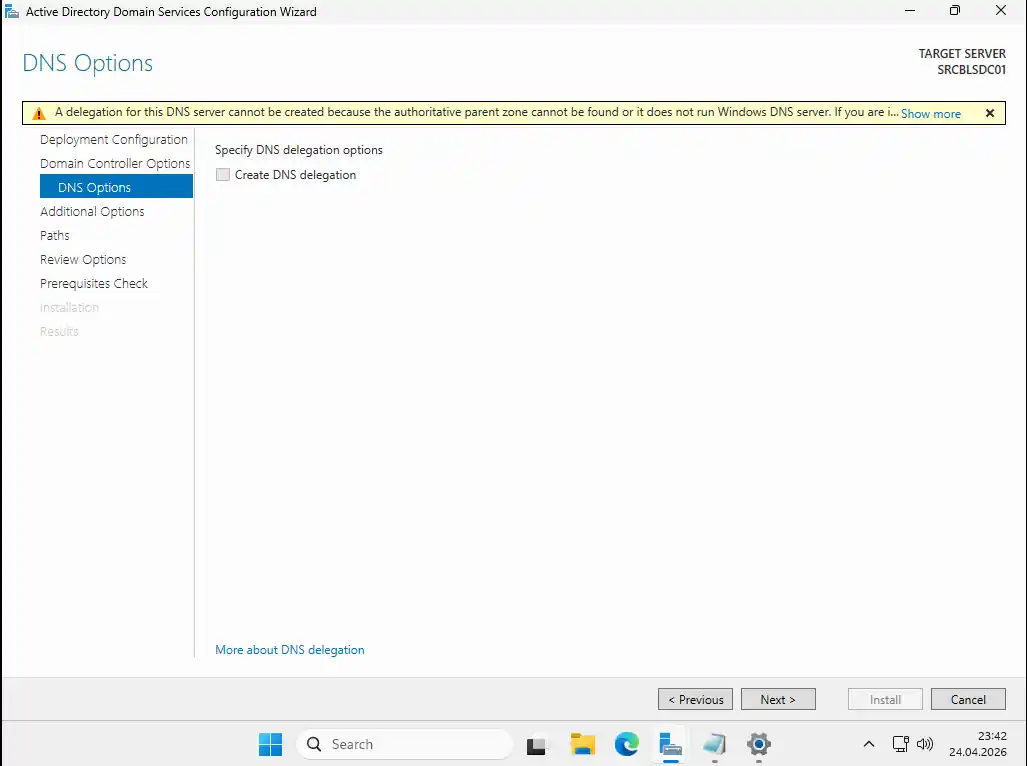
Task: Click the wizard title bar icon
Action: (x=12, y=11)
